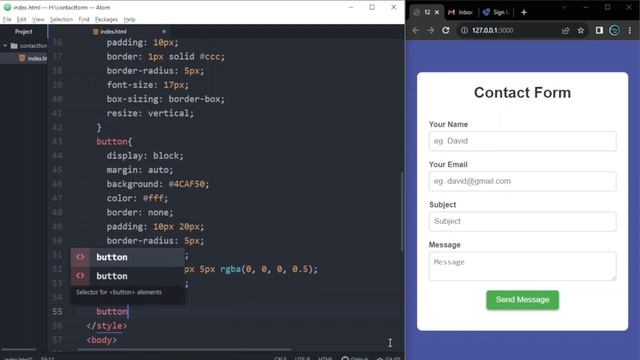
Task: Click 'resize: vertical;' line
Action: tap(150, 113)
